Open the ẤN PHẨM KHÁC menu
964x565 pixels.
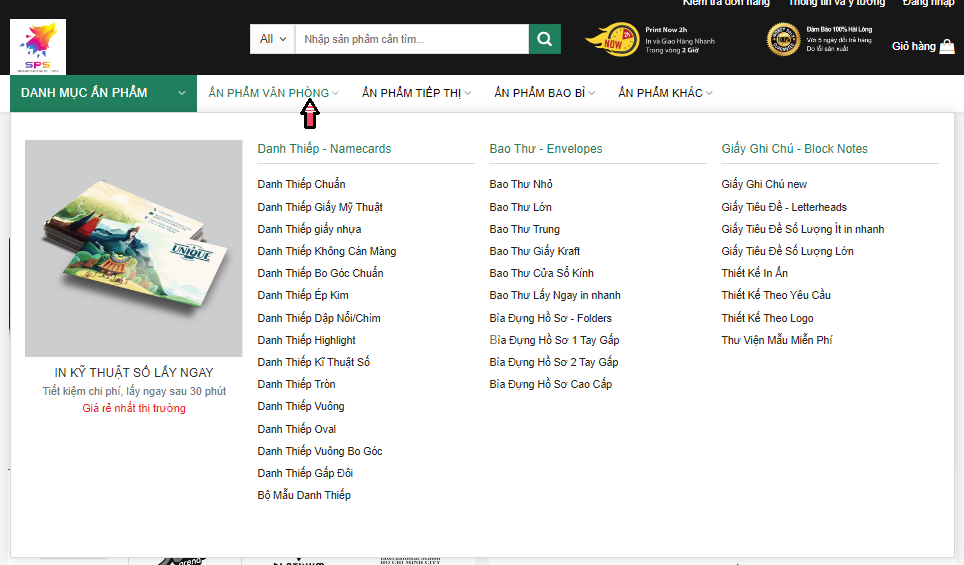pyautogui.click(x=665, y=93)
